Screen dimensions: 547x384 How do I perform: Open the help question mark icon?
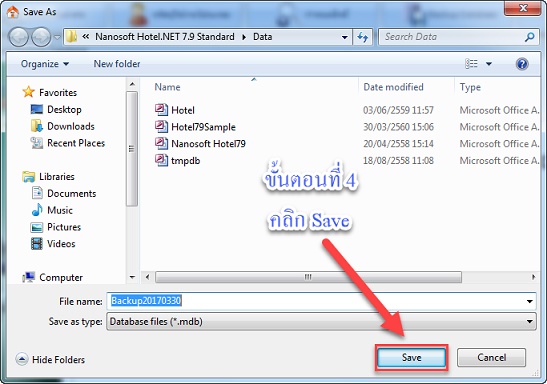[x=522, y=64]
